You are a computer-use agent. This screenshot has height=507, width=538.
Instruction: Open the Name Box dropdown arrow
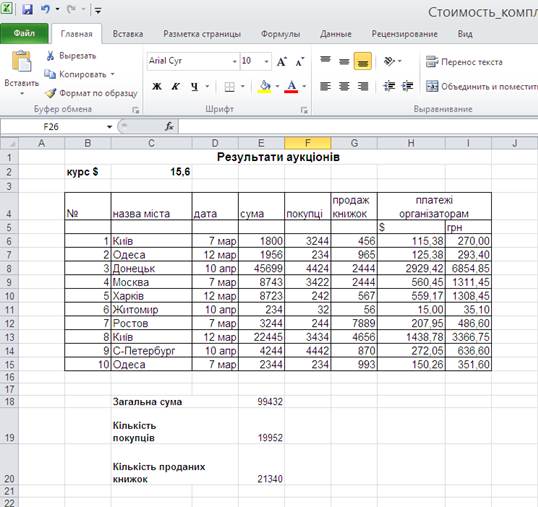109,127
